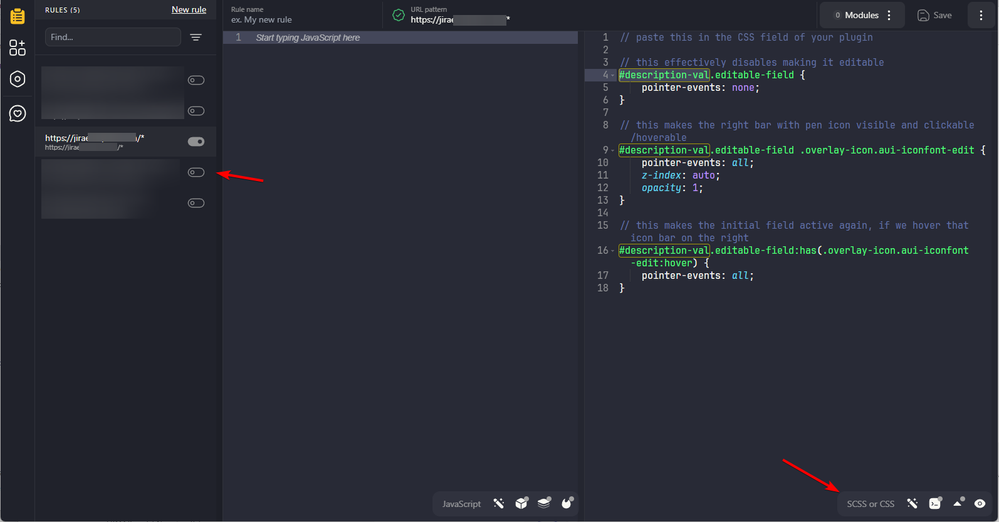Click line number 18 in CSS gutter

(x=603, y=288)
